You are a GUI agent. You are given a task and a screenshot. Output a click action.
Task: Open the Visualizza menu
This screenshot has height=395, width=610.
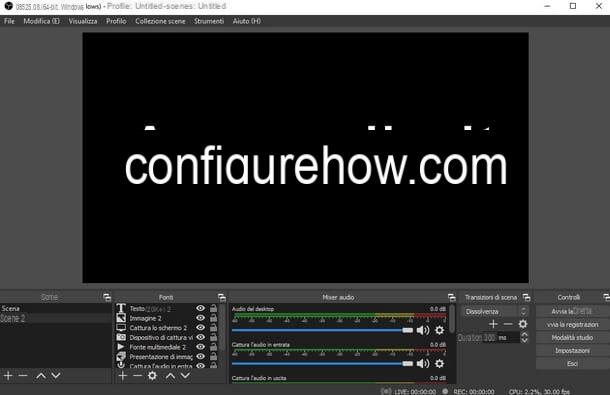pyautogui.click(x=83, y=21)
